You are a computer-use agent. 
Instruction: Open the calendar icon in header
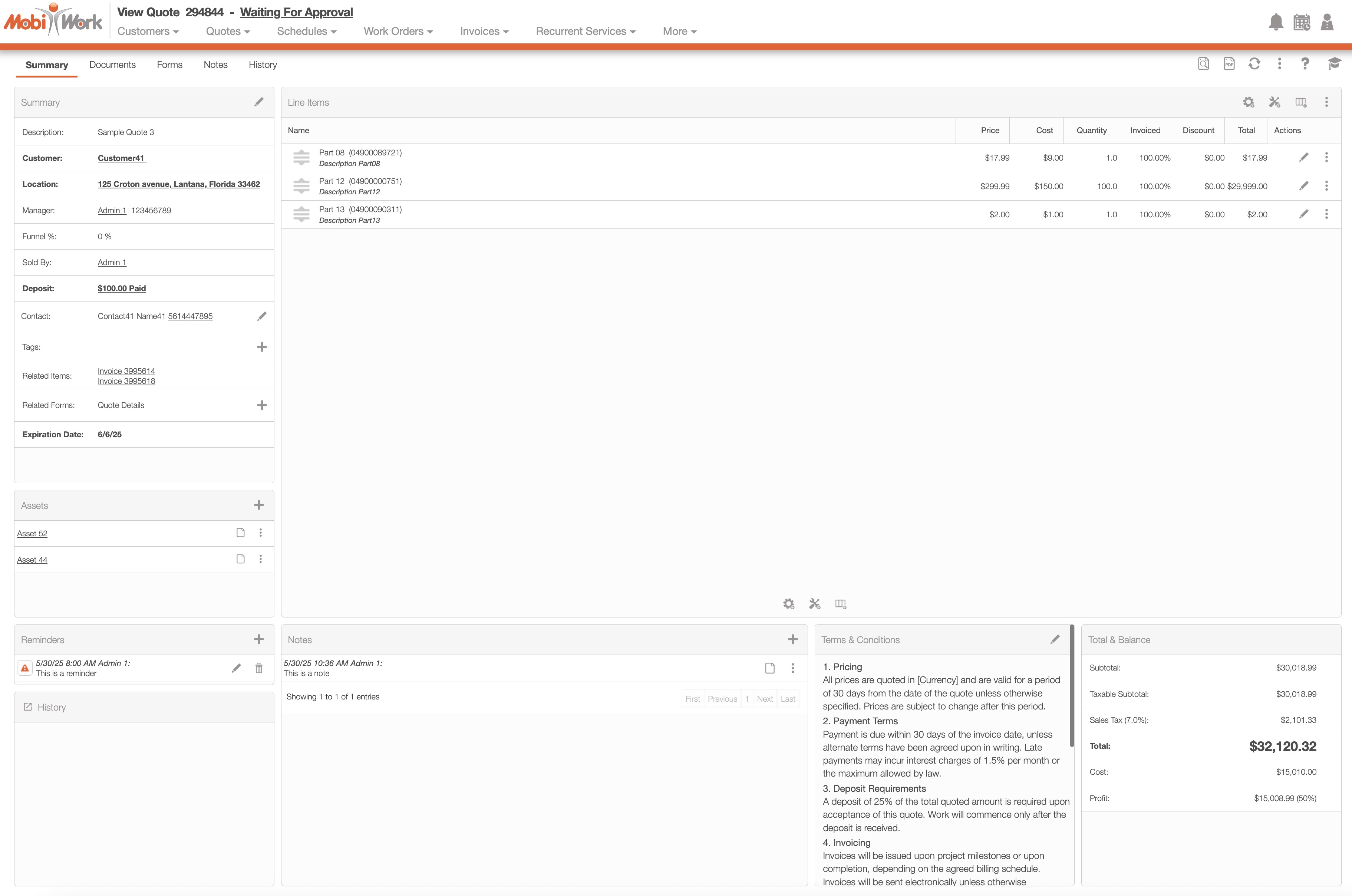[x=1302, y=22]
